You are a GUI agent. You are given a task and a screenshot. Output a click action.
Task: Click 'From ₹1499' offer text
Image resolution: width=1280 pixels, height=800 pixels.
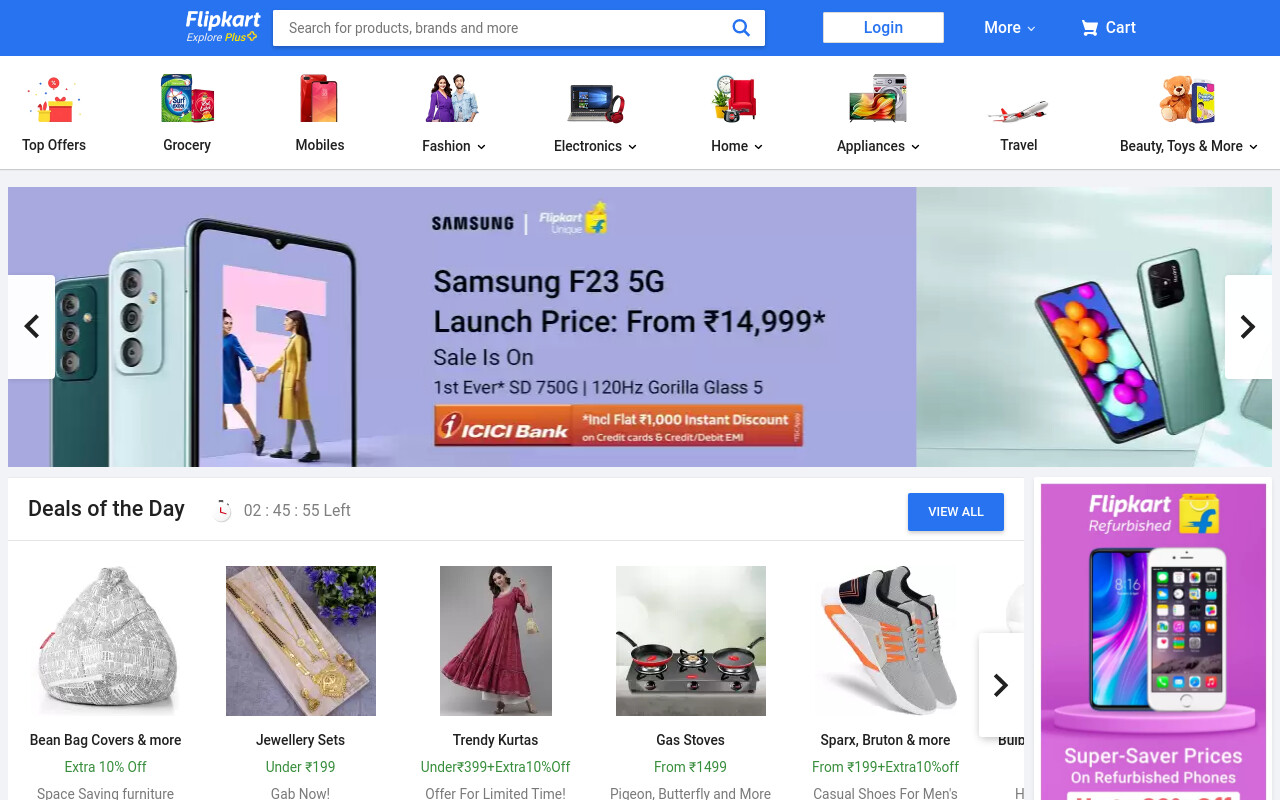690,767
